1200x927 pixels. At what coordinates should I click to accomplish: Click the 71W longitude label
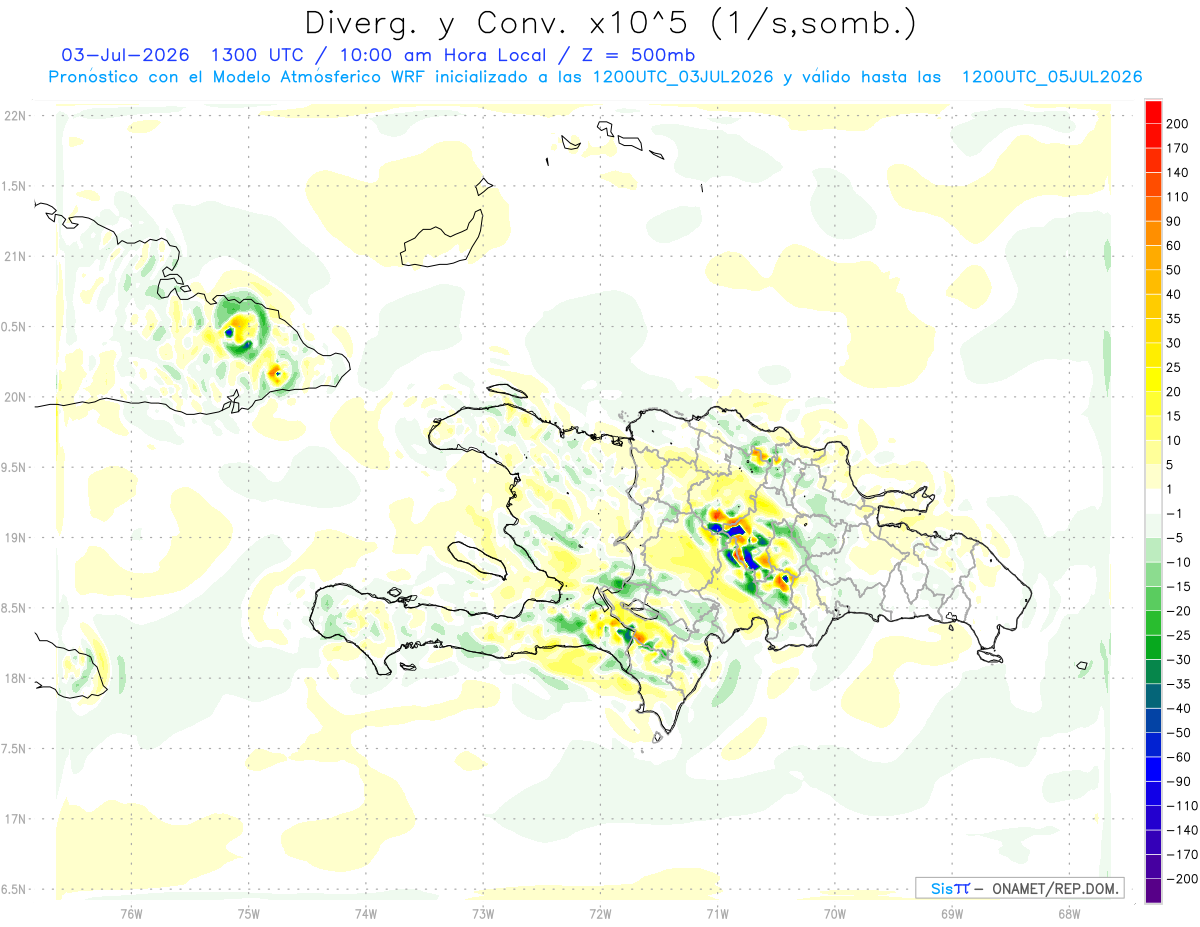717,913
